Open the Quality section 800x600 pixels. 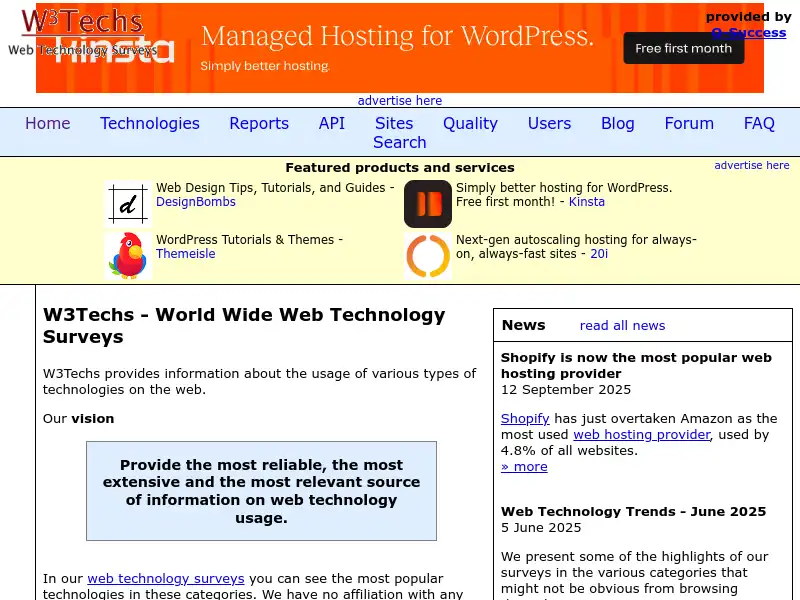(470, 123)
